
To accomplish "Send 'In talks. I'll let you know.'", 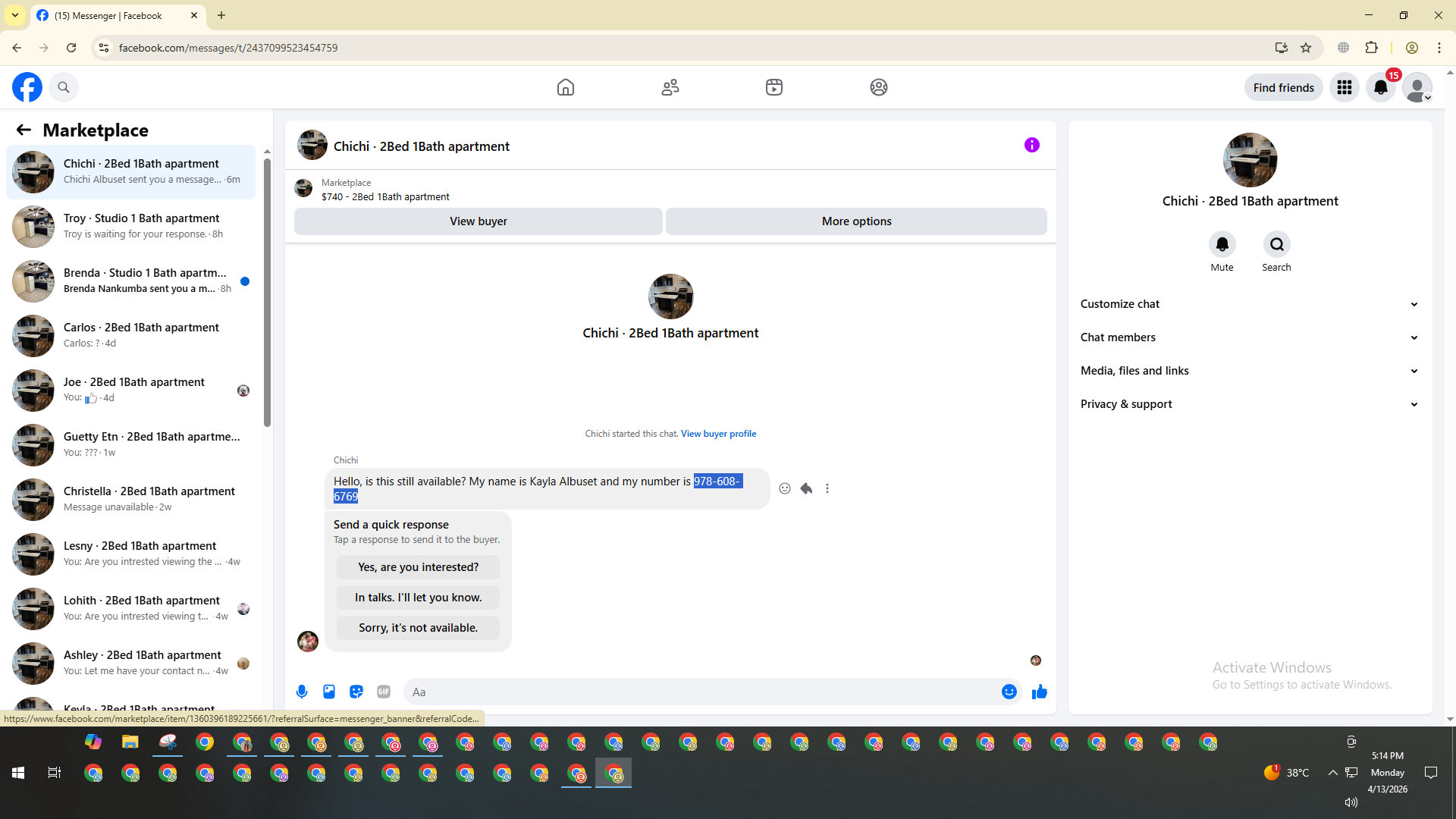I will pyautogui.click(x=418, y=598).
